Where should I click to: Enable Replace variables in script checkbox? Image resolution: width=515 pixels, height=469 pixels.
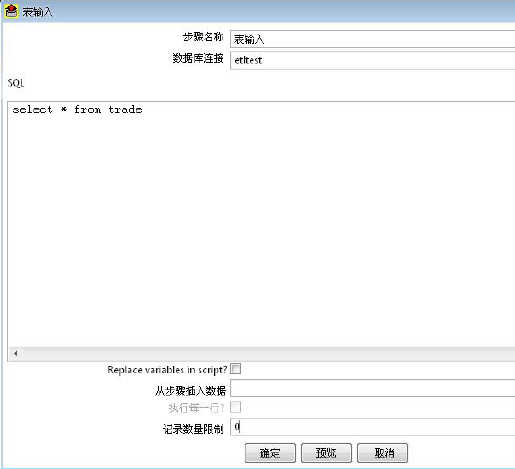[235, 369]
